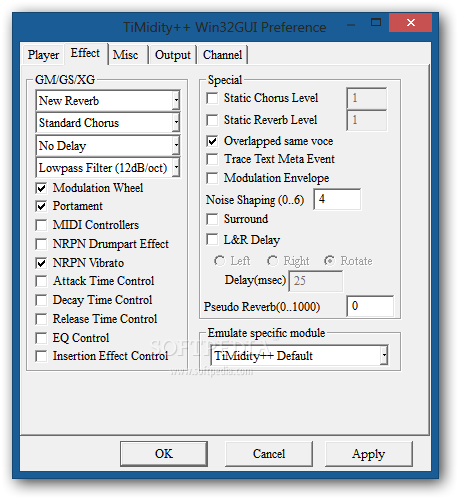Open the No Delay dropdown
The width and height of the screenshot is (459, 499).
tap(108, 145)
